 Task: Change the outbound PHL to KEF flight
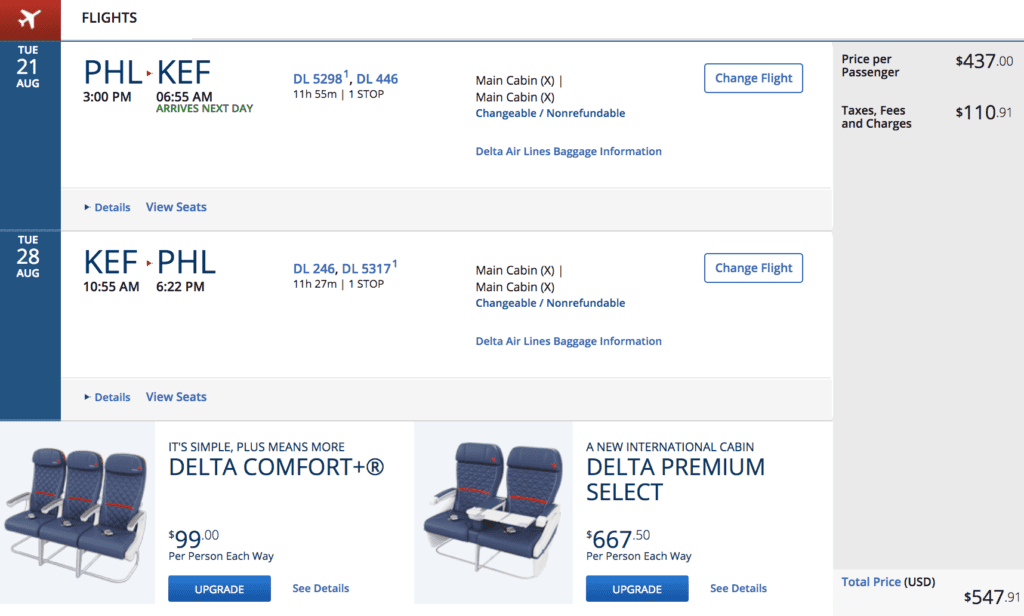click(x=753, y=79)
